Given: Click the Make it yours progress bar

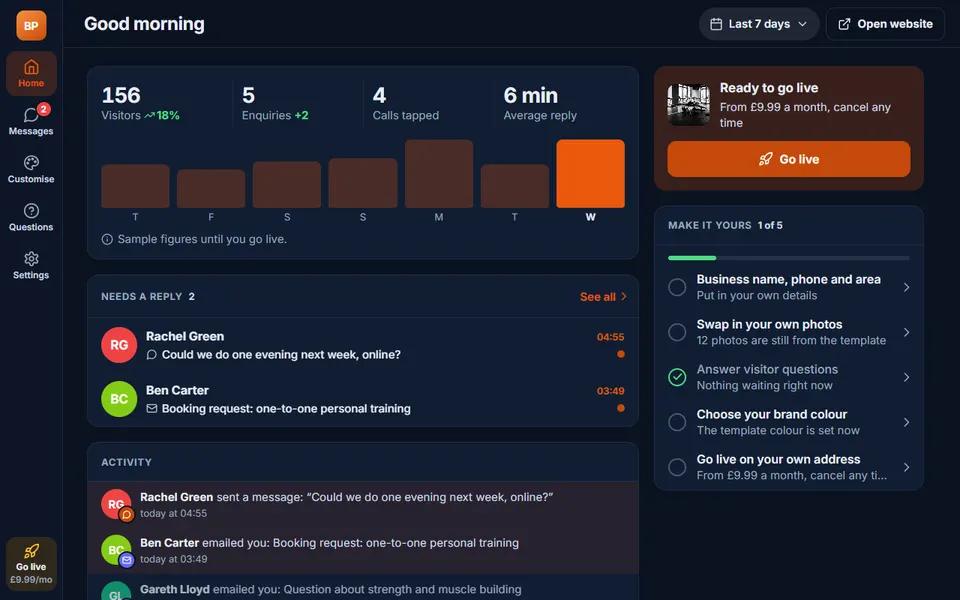Looking at the screenshot, I should click(x=789, y=258).
